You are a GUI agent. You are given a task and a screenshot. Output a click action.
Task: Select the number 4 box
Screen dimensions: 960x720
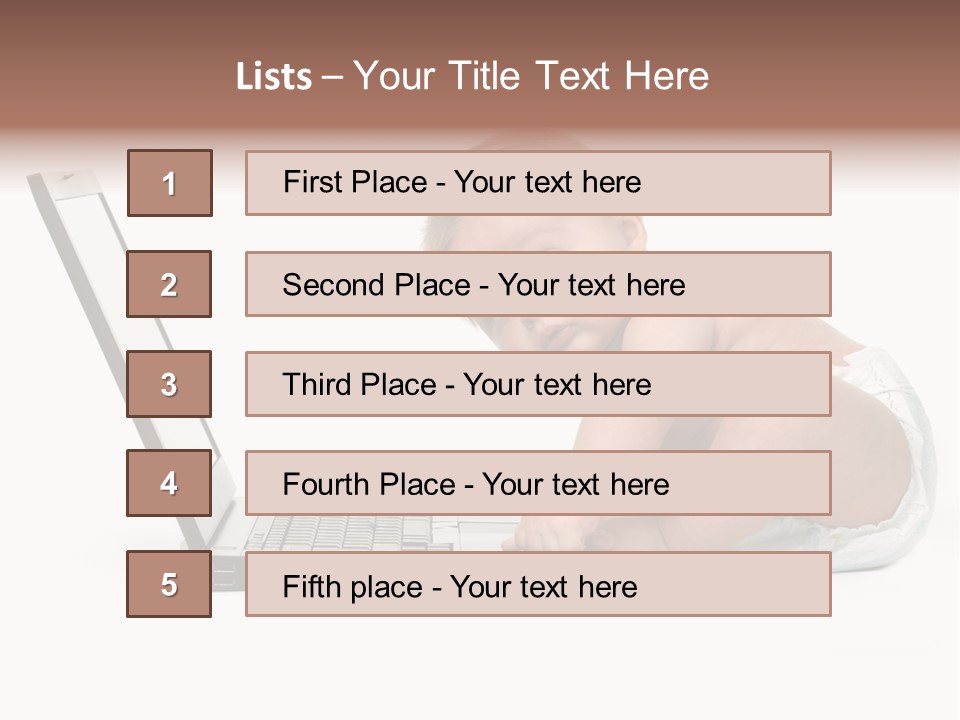pos(169,483)
